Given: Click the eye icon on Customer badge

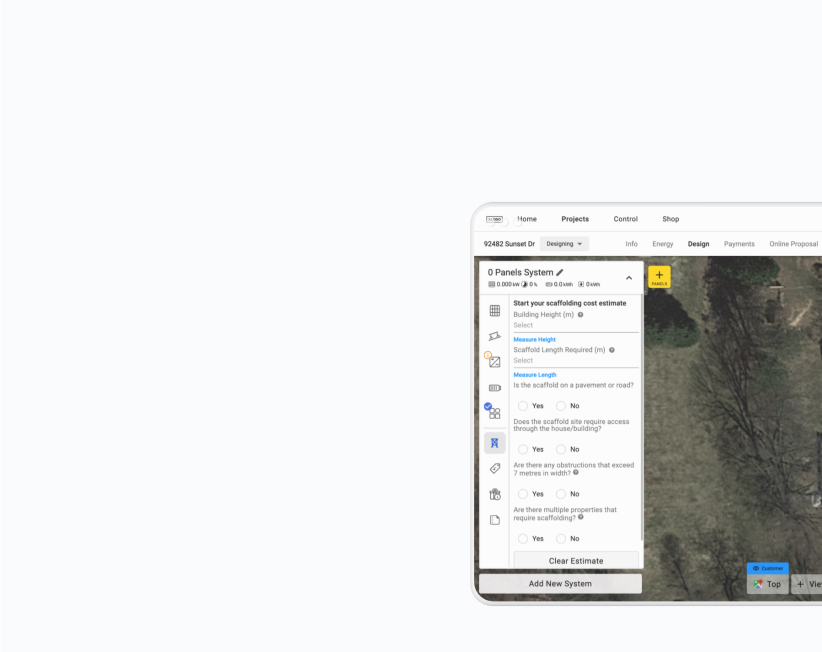Looking at the screenshot, I should click(755, 568).
